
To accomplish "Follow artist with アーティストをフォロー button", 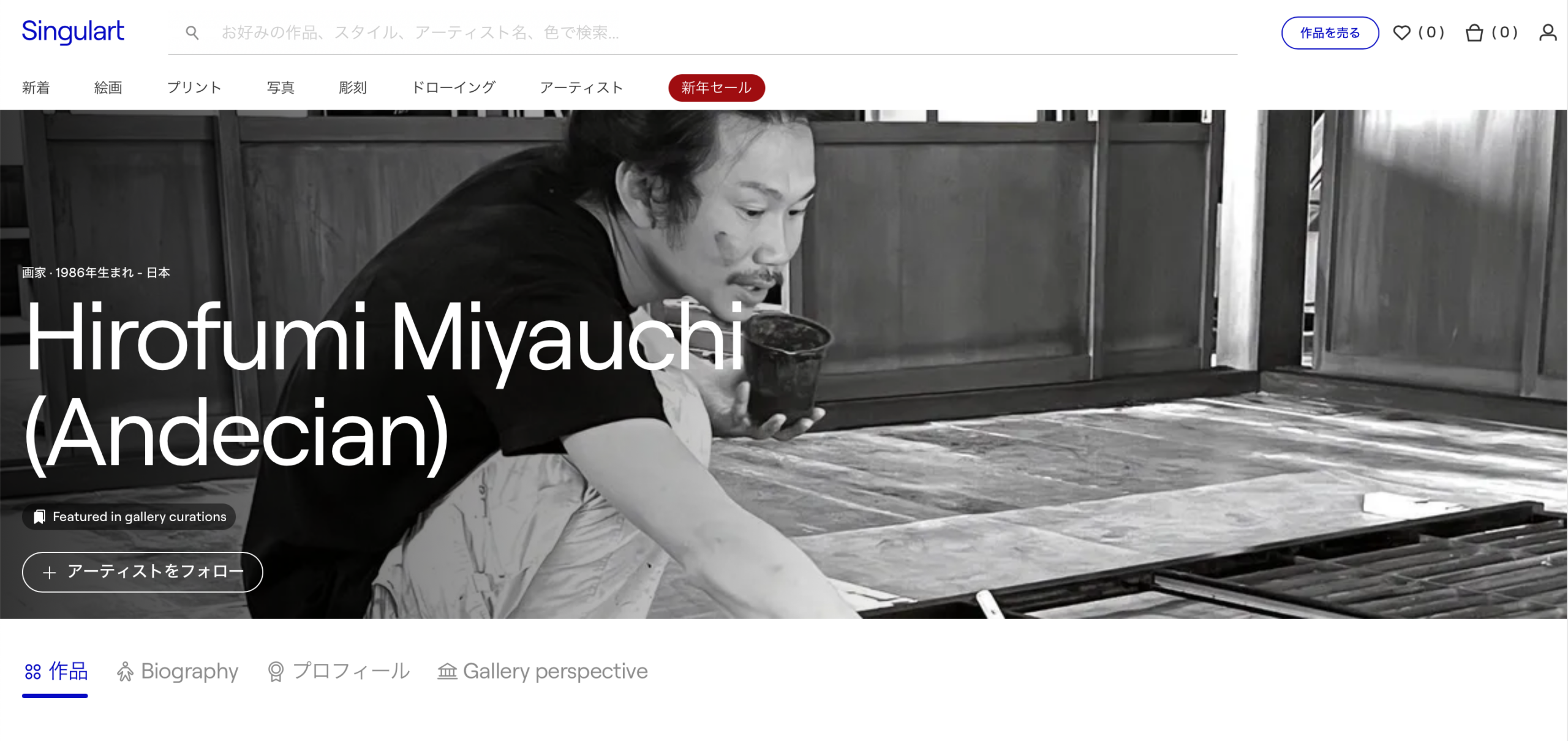I will 143,572.
